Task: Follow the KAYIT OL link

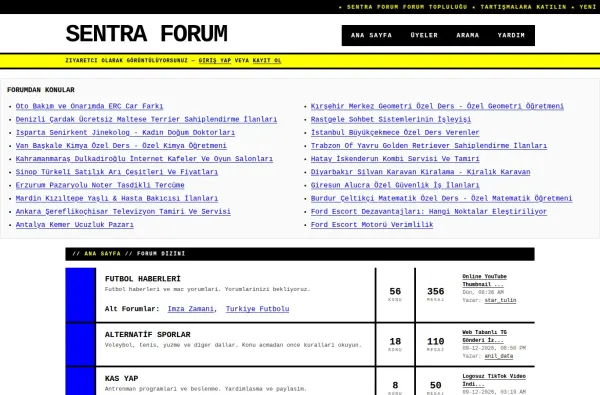Action: [x=267, y=60]
